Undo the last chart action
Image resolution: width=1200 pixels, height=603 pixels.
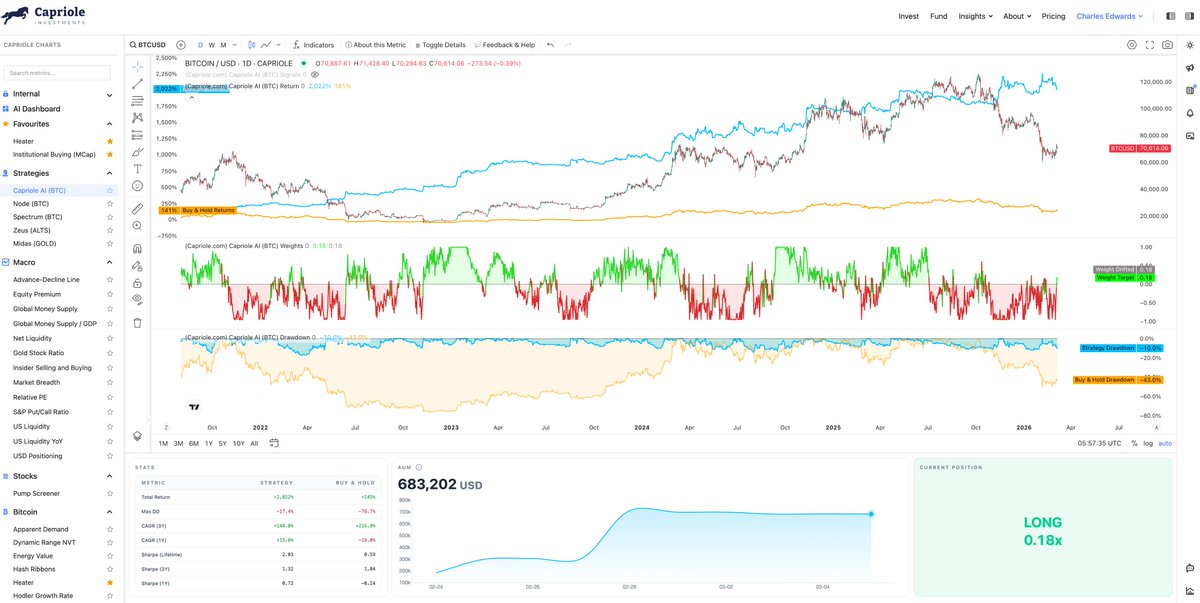550,45
